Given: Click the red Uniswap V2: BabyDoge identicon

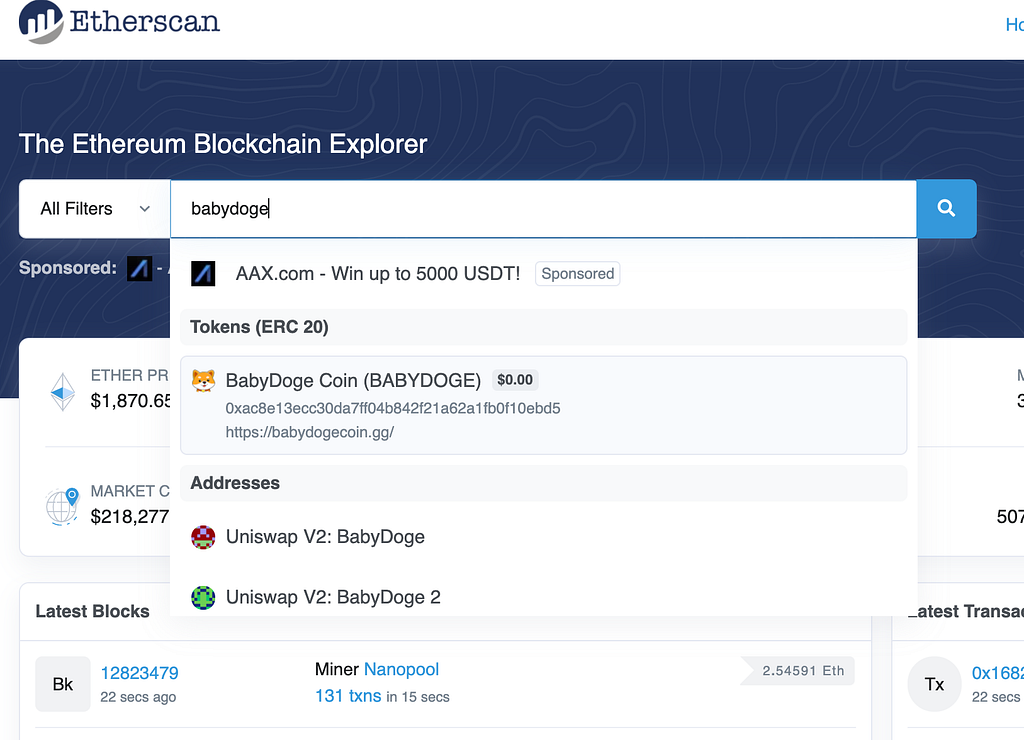Looking at the screenshot, I should pyautogui.click(x=203, y=537).
